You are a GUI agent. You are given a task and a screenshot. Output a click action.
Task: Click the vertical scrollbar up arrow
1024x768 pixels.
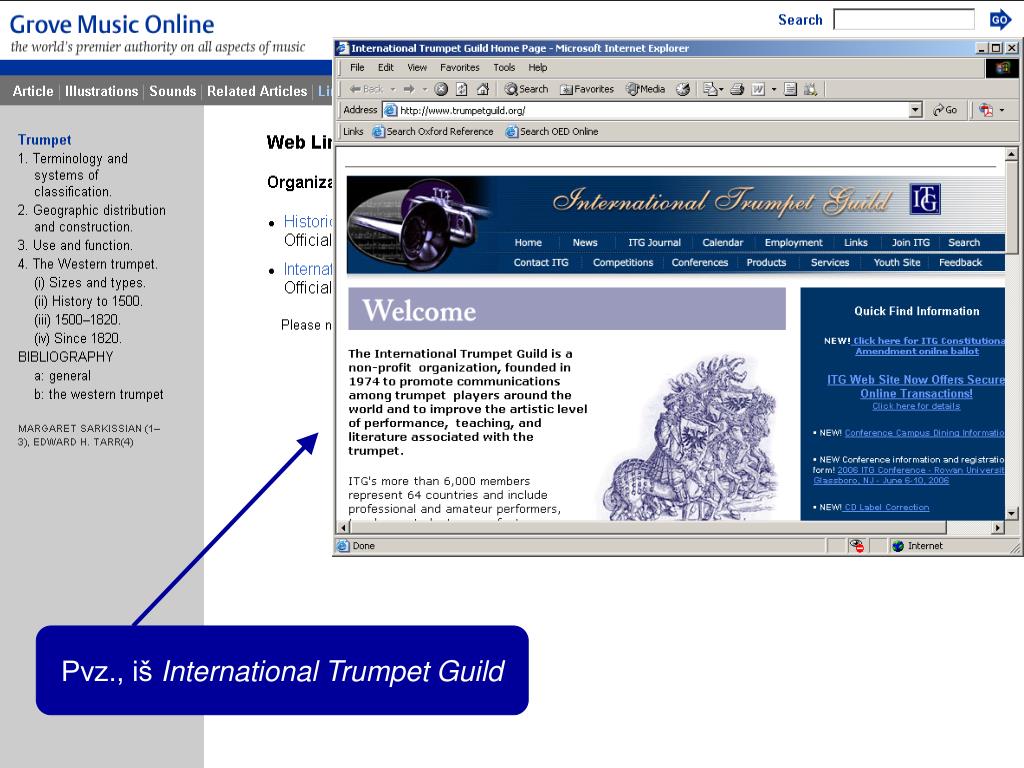1011,155
